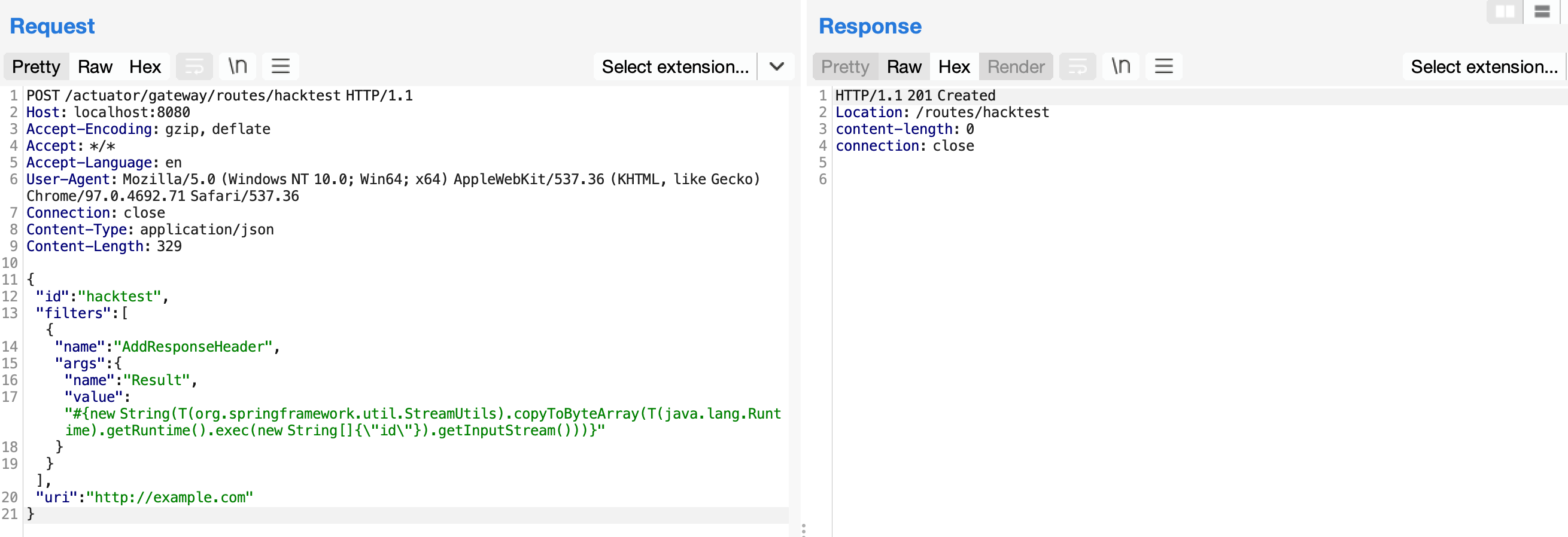Open the Render tab in Response panel
This screenshot has height=537, width=1568.
pos(1016,66)
